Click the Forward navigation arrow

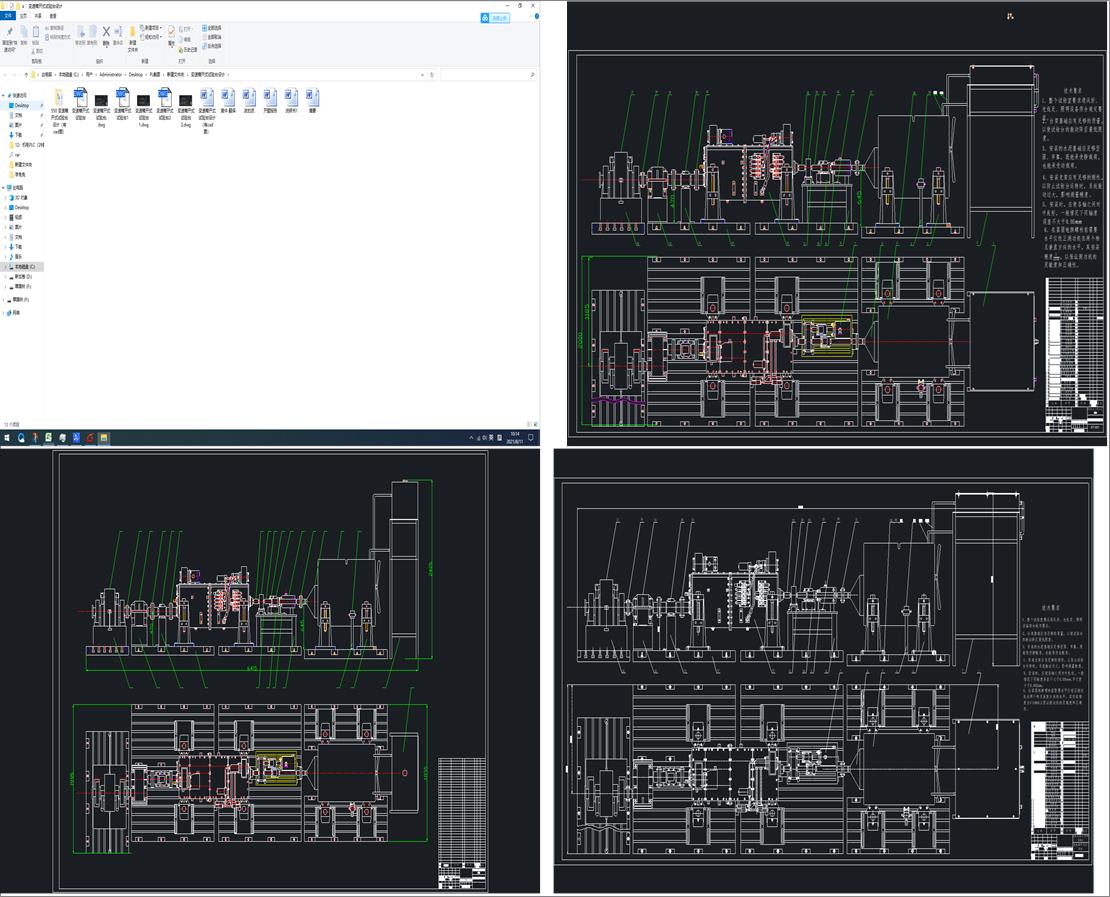click(13, 74)
